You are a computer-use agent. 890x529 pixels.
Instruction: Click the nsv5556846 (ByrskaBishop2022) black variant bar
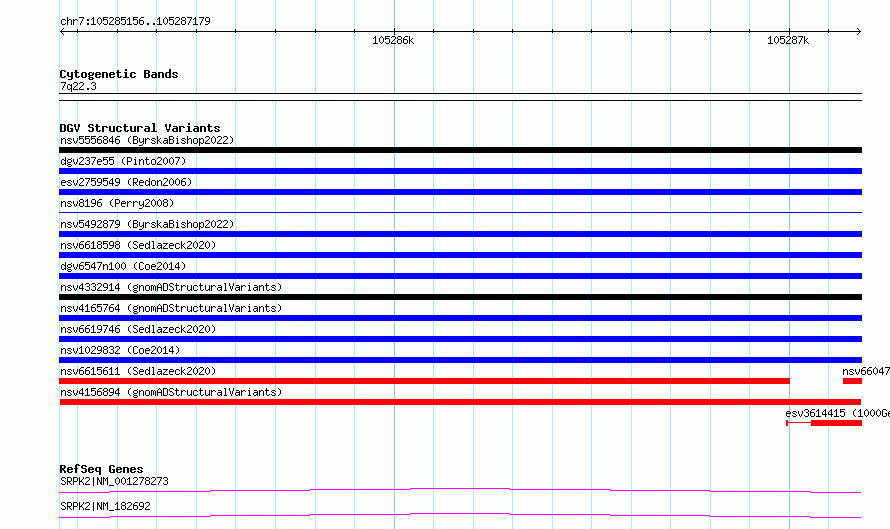pyautogui.click(x=460, y=150)
